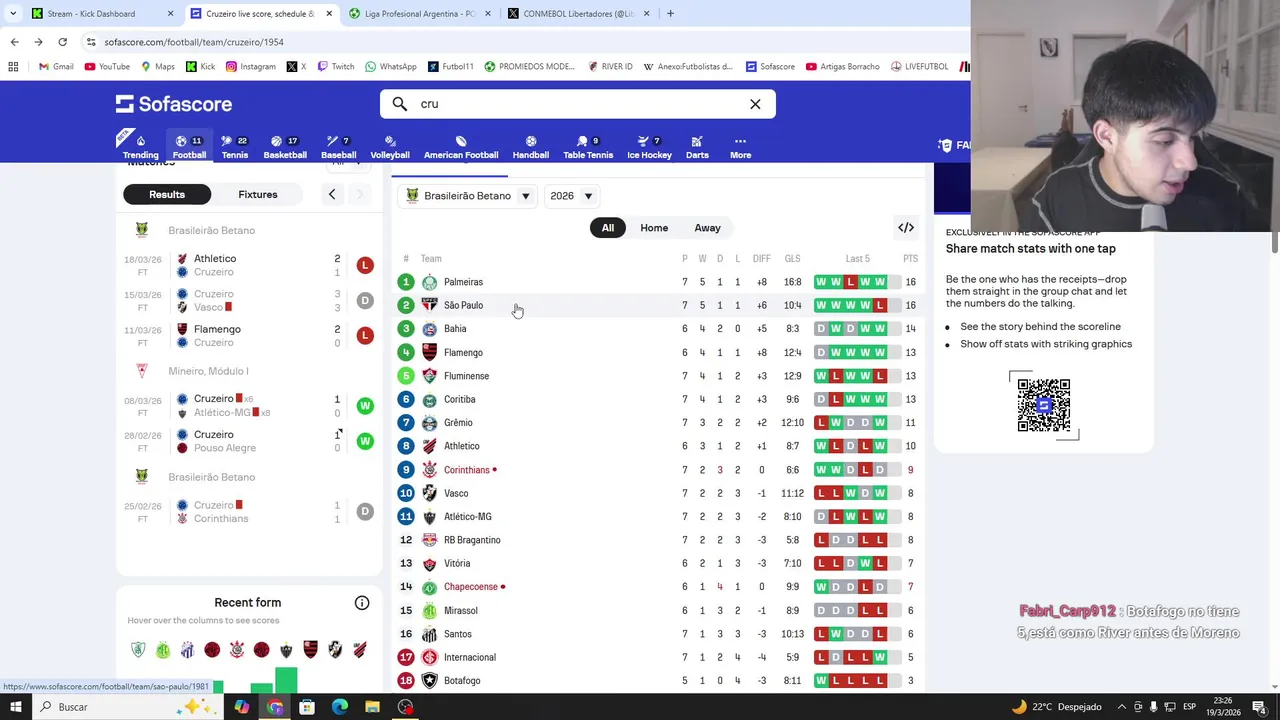The height and width of the screenshot is (720, 1280).
Task: Open the Darts section
Action: pos(697,147)
